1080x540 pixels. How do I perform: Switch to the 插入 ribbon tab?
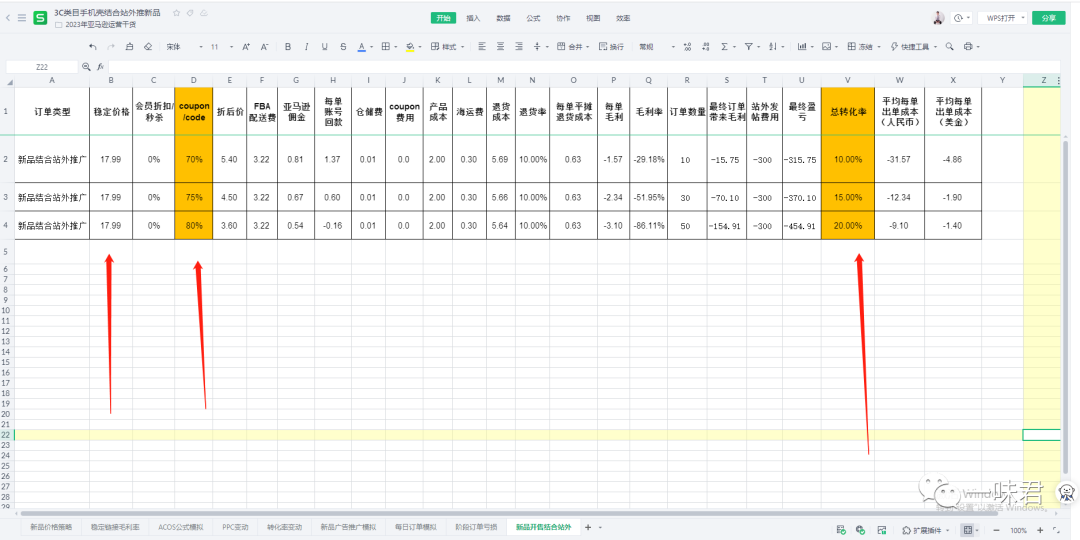coord(473,18)
